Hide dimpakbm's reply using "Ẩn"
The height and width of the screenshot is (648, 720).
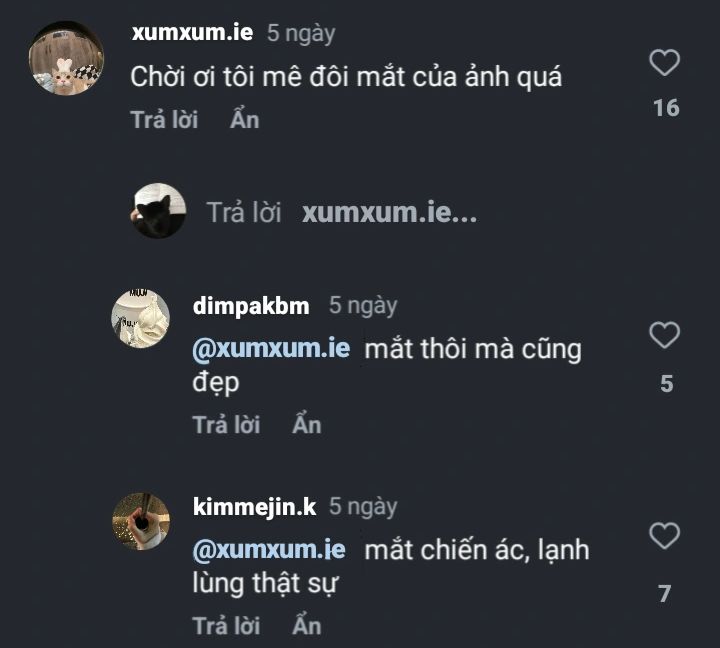[307, 424]
